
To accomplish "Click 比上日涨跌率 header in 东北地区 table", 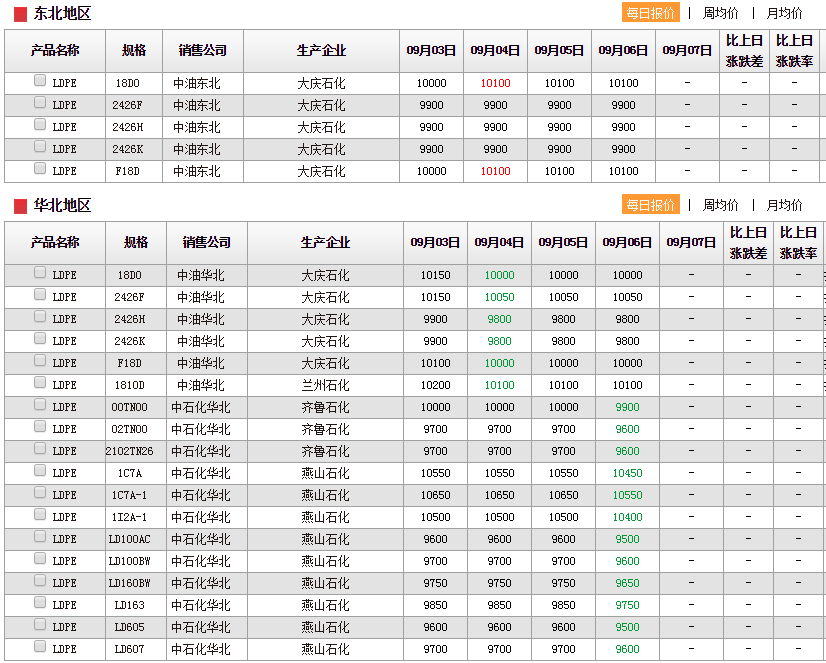I will coord(794,51).
